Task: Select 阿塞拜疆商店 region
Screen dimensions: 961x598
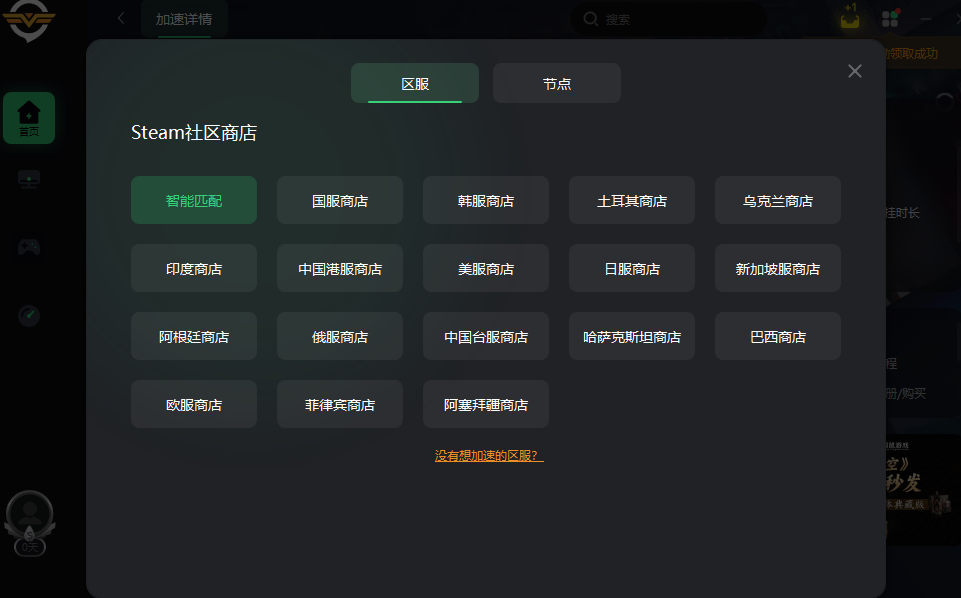Action: [x=485, y=404]
